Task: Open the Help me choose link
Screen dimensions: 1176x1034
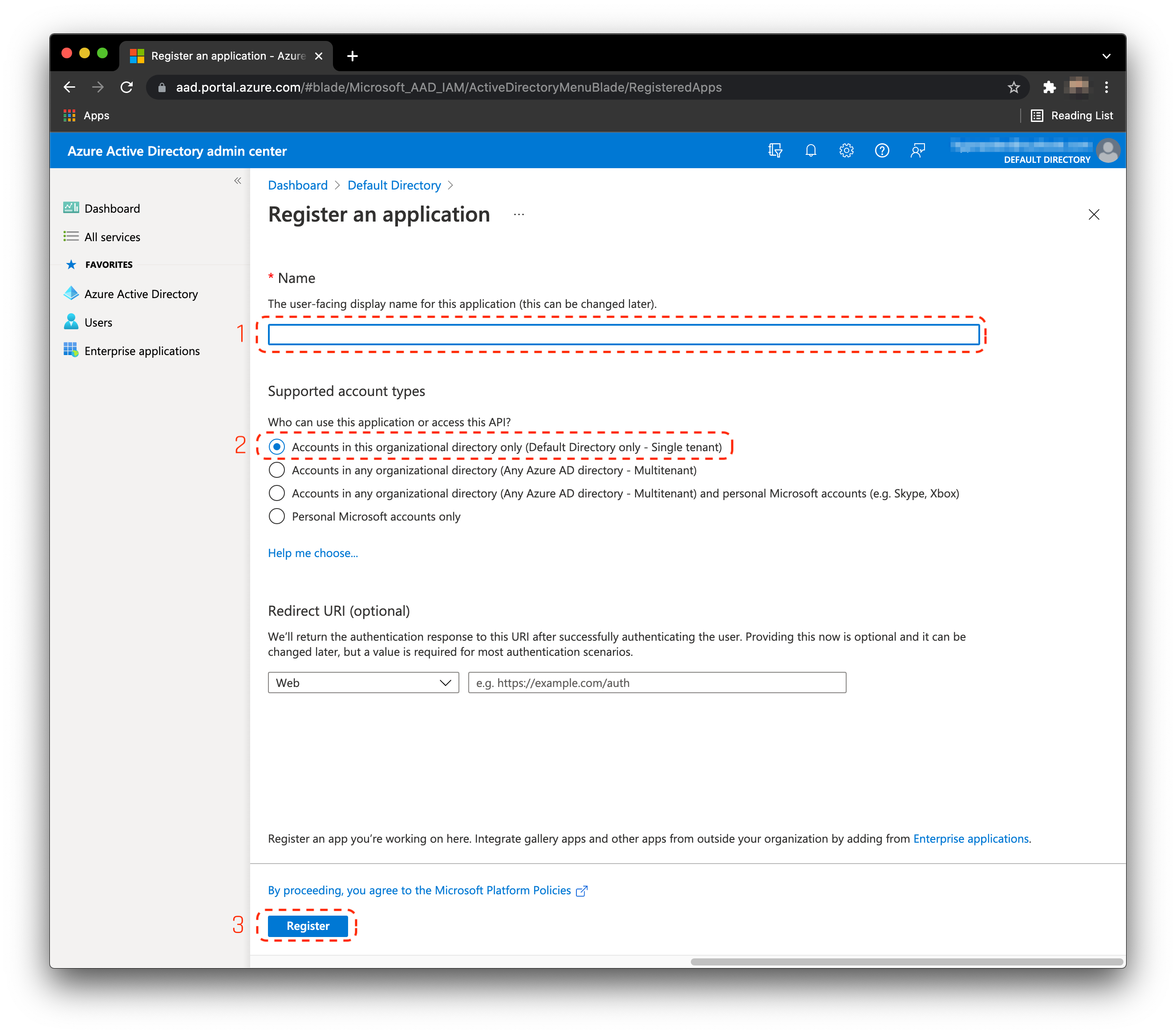Action: 312,553
